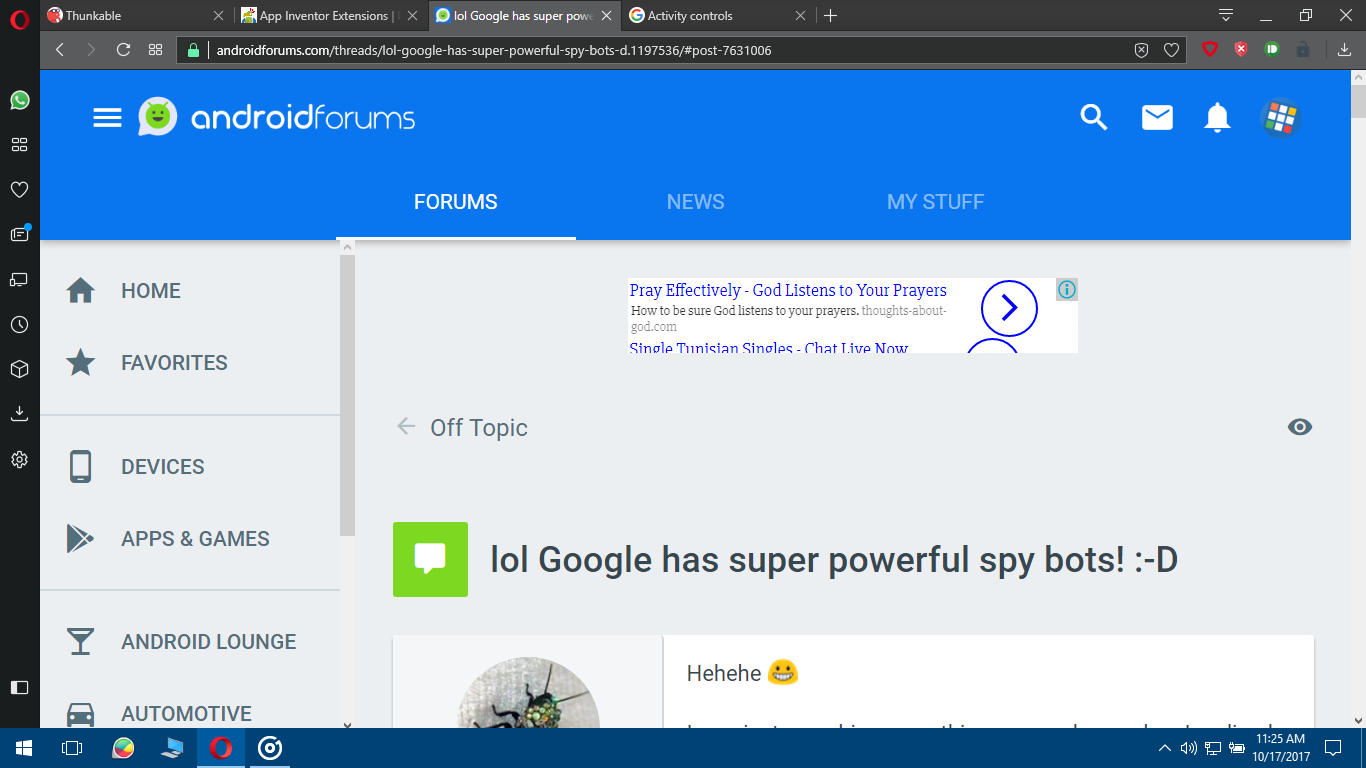Click the ad arrow circle button
The height and width of the screenshot is (768, 1366).
tap(1009, 308)
